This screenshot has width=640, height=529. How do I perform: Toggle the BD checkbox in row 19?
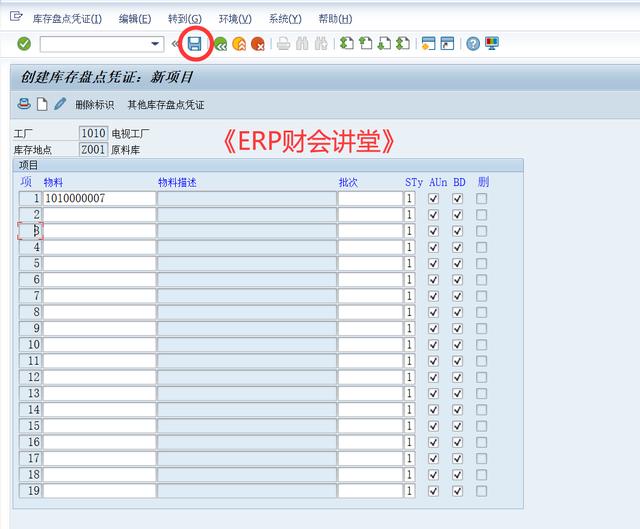pos(457,491)
